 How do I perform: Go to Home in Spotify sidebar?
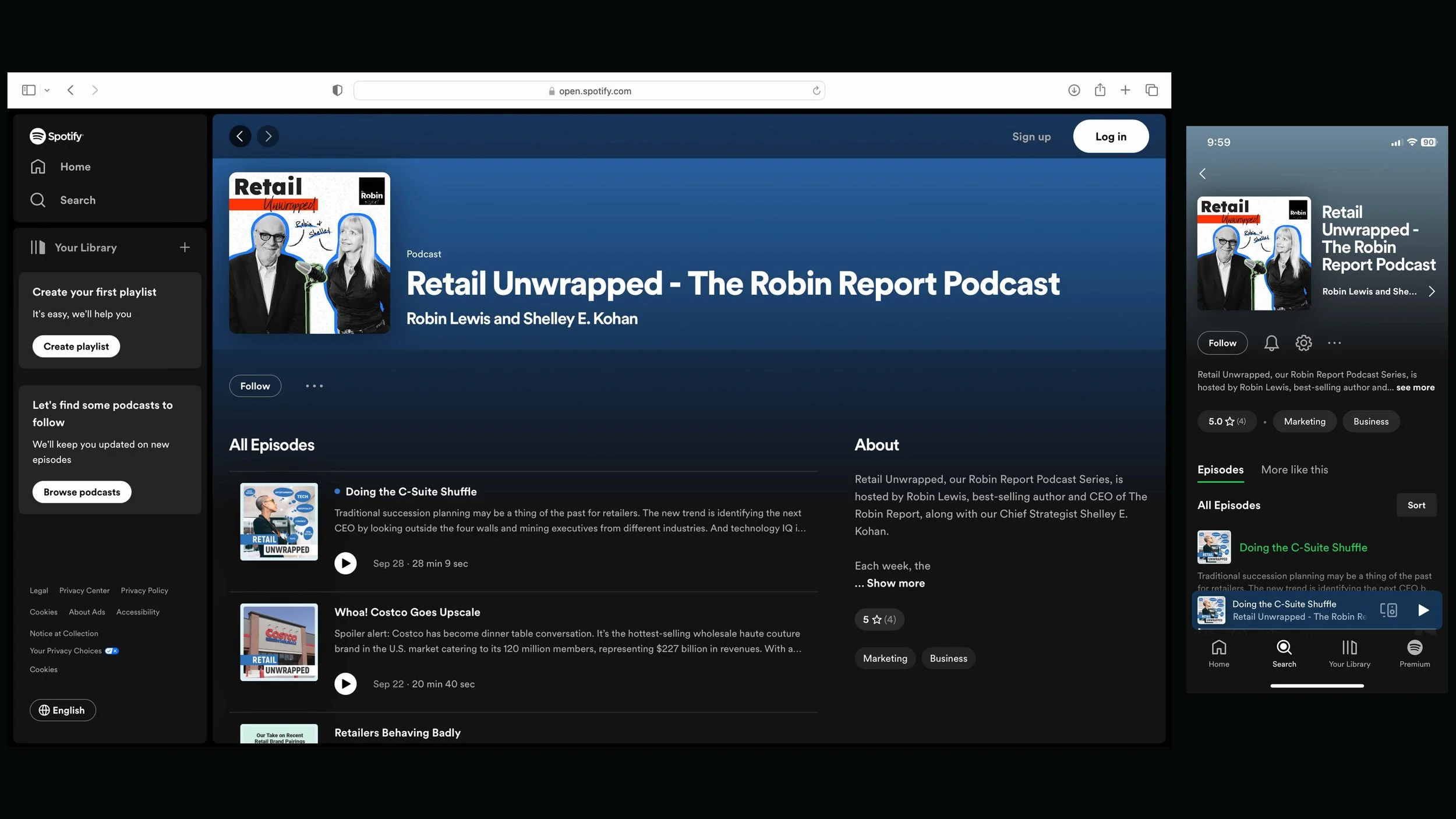click(61, 167)
